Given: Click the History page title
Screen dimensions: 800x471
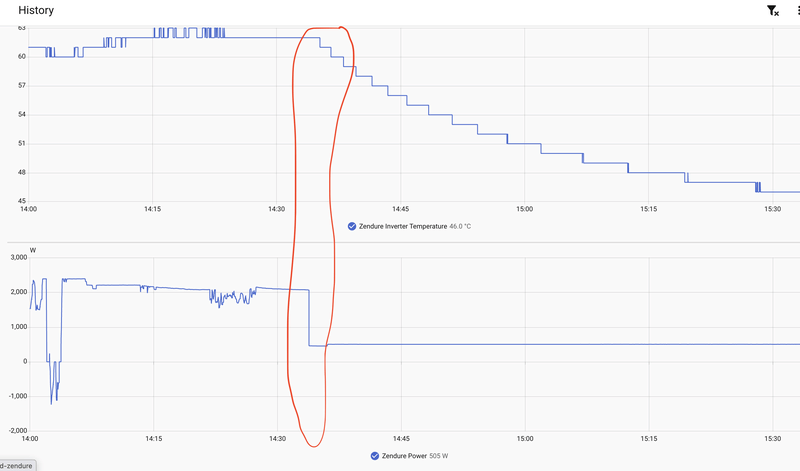Looking at the screenshot, I should [x=36, y=10].
